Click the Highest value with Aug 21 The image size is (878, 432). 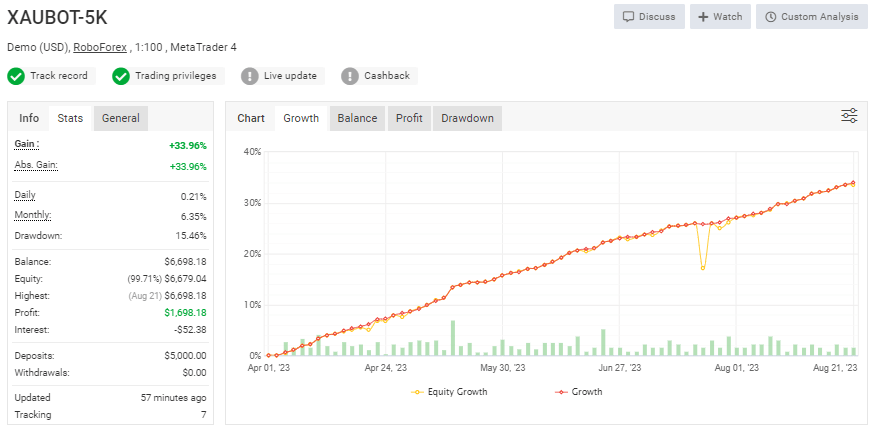[167, 295]
